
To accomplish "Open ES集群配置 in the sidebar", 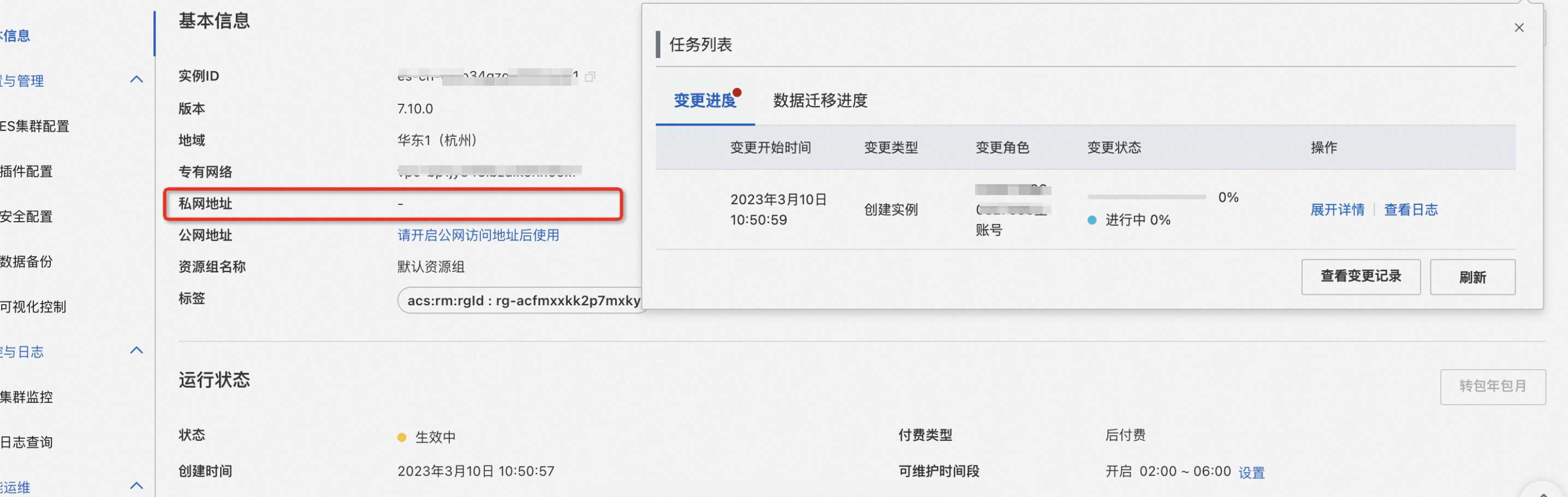I will 35,126.
